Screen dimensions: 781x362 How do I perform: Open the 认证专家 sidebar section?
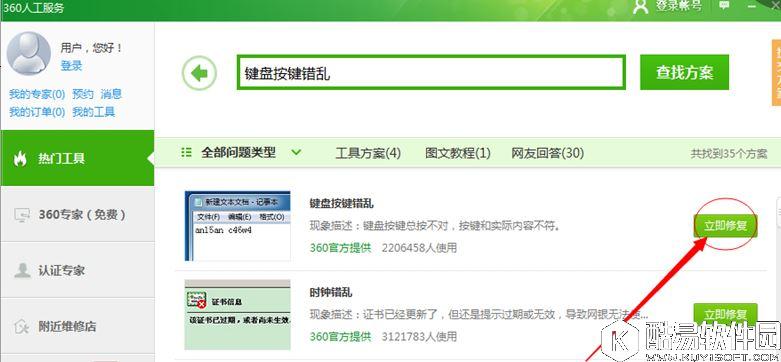[x=77, y=270]
